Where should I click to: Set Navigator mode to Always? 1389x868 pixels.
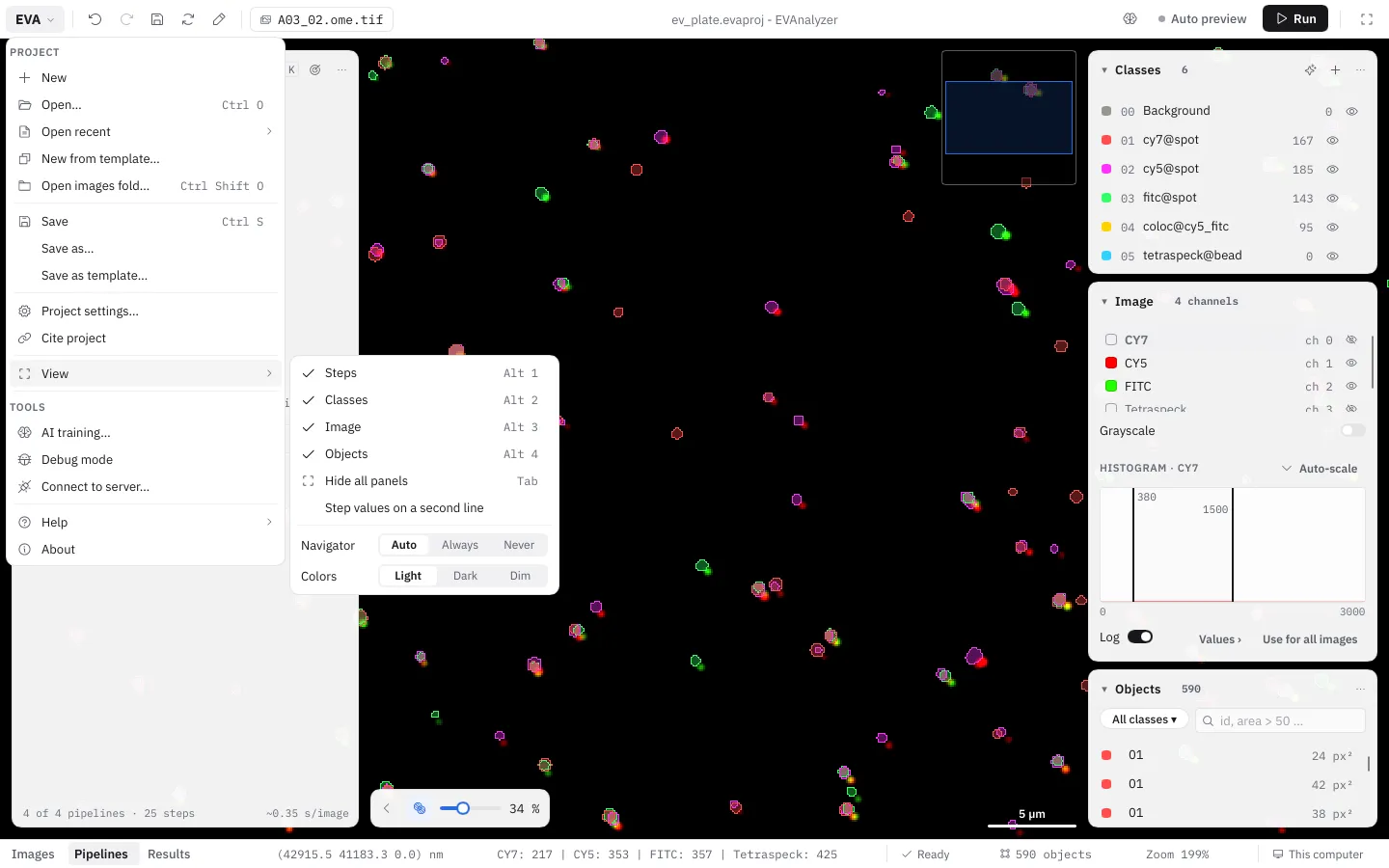[460, 545]
